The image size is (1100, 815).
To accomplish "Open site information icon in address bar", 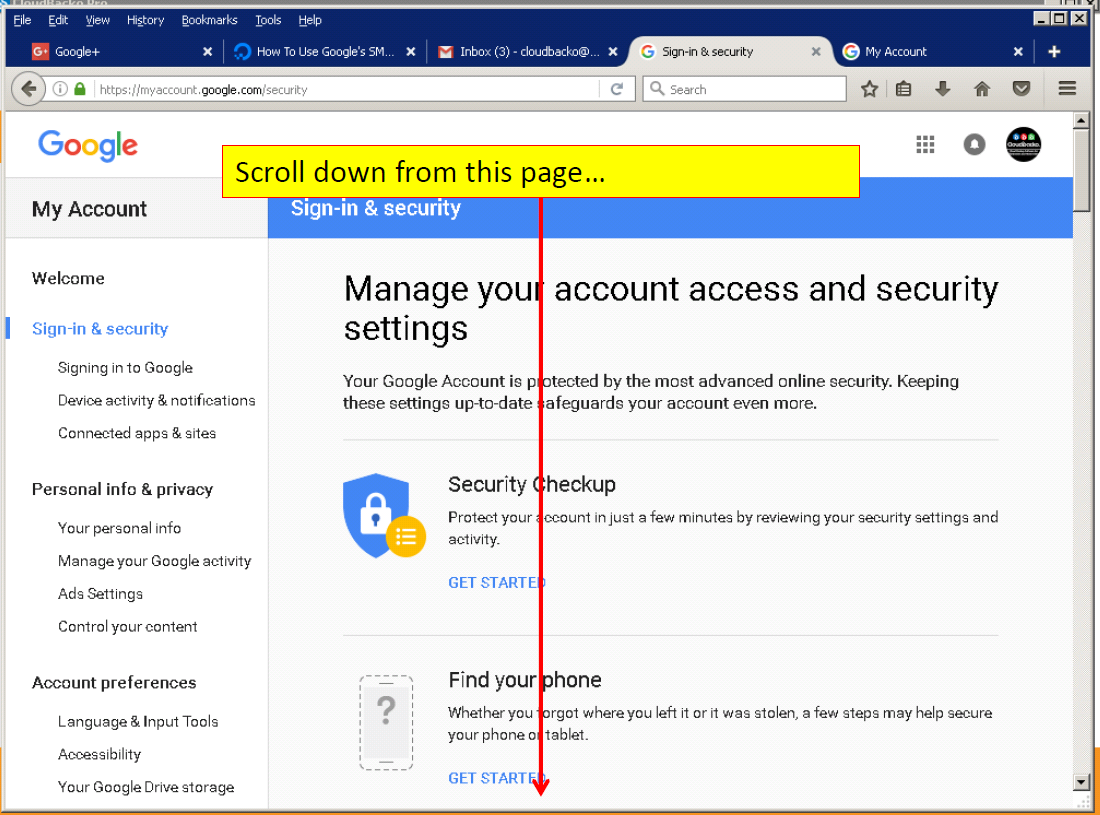I will 60,89.
